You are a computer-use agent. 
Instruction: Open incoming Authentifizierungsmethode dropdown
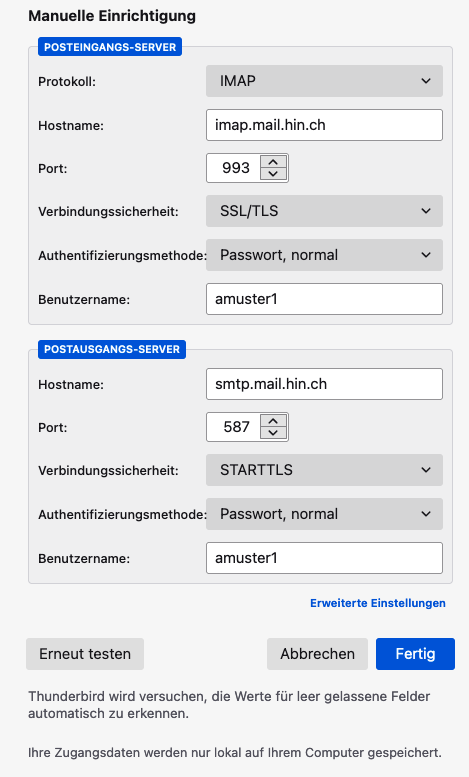(x=324, y=255)
